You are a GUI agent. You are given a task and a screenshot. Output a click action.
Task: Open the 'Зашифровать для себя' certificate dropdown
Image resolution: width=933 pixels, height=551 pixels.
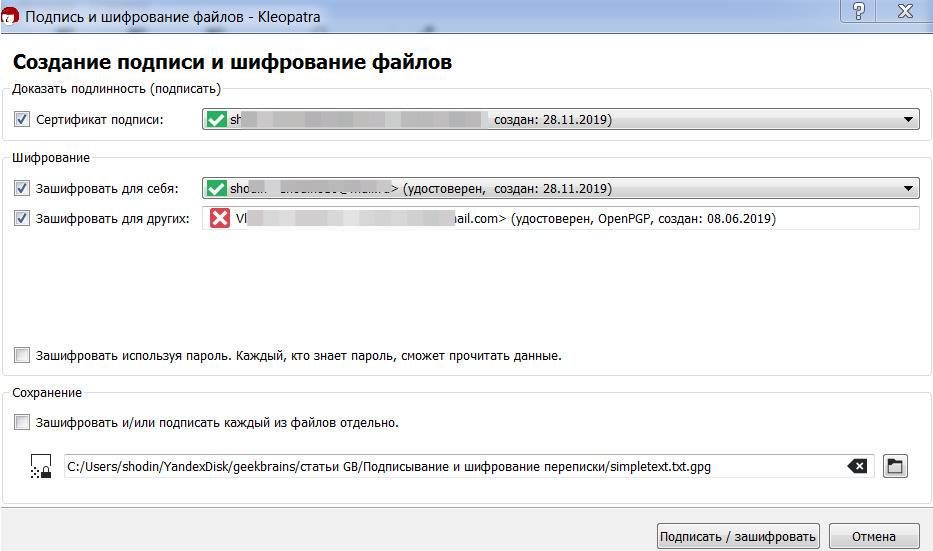point(561,188)
